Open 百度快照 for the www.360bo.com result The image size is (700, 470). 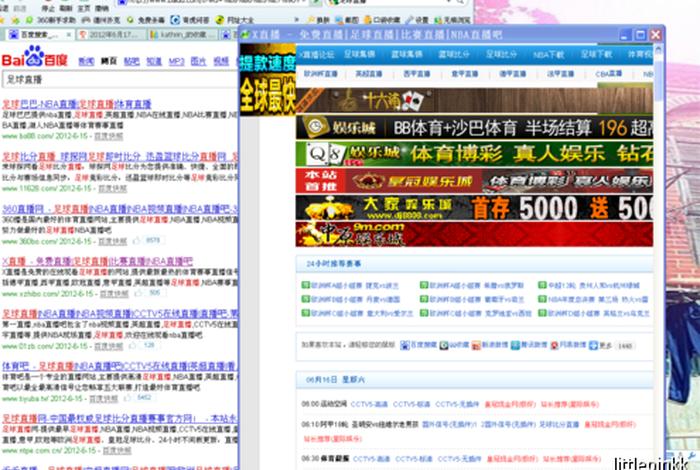[112, 241]
